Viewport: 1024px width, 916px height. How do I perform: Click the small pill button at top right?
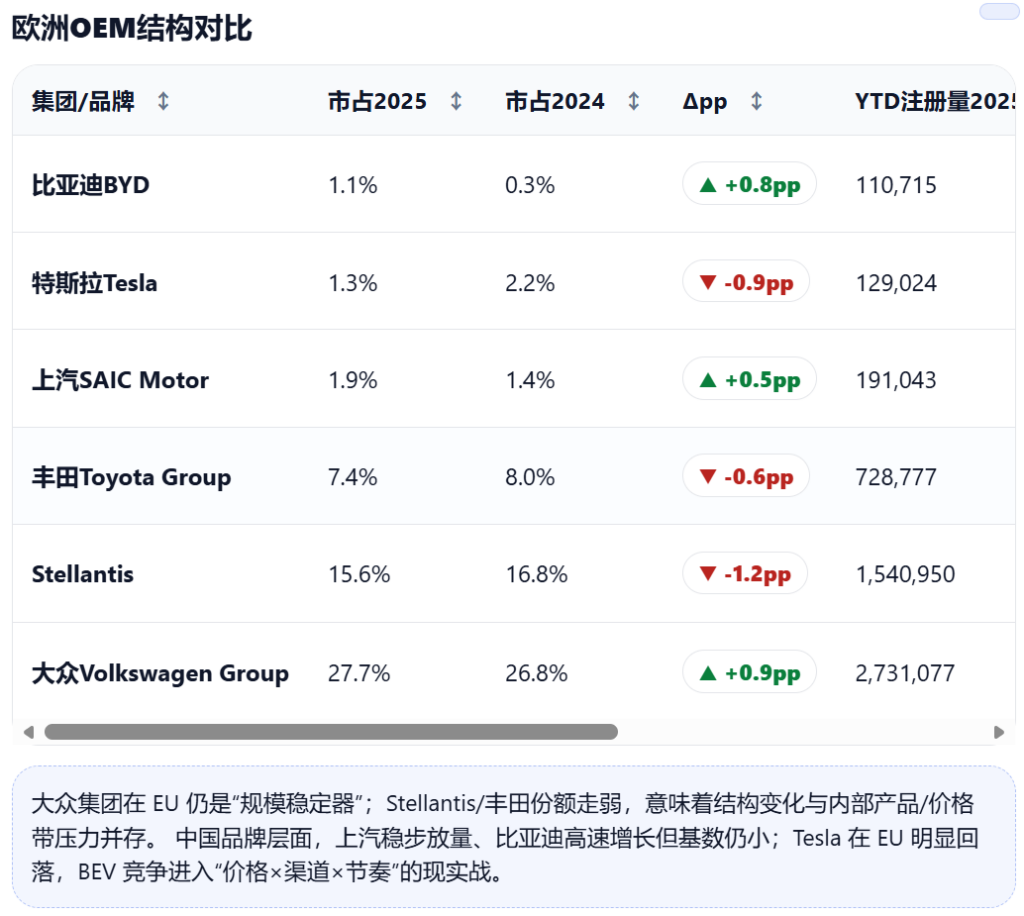click(997, 12)
